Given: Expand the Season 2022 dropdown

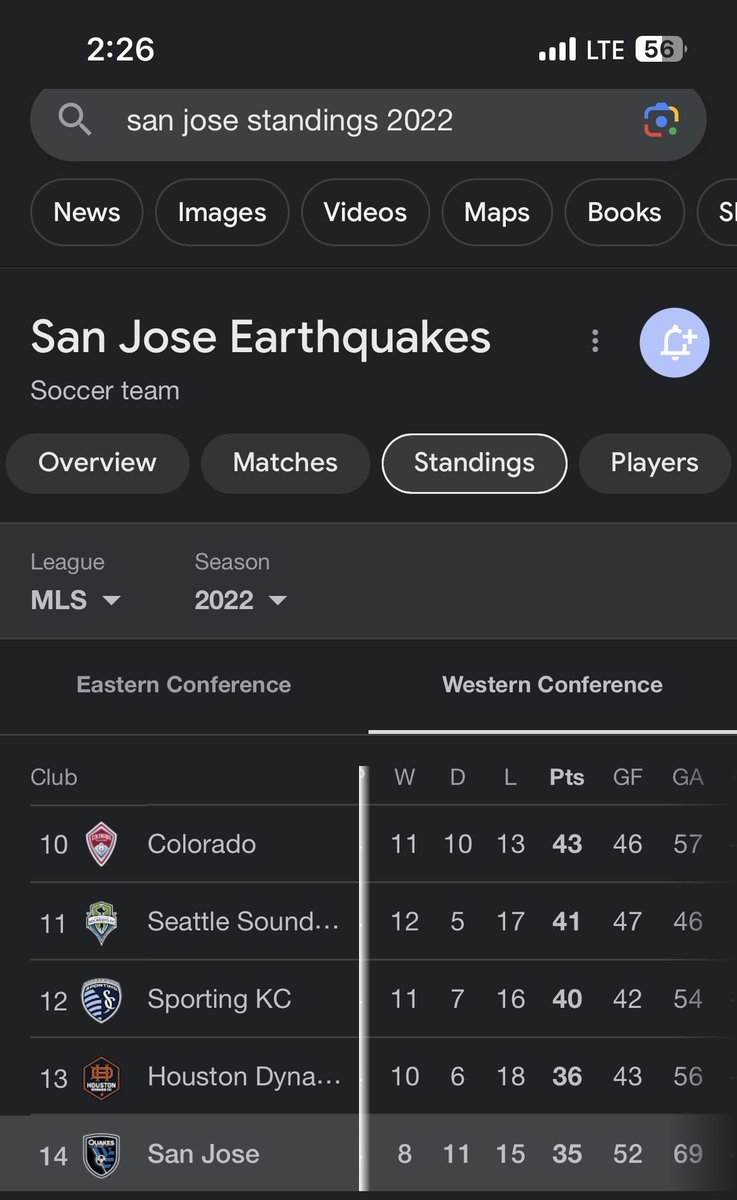Looking at the screenshot, I should pos(240,600).
